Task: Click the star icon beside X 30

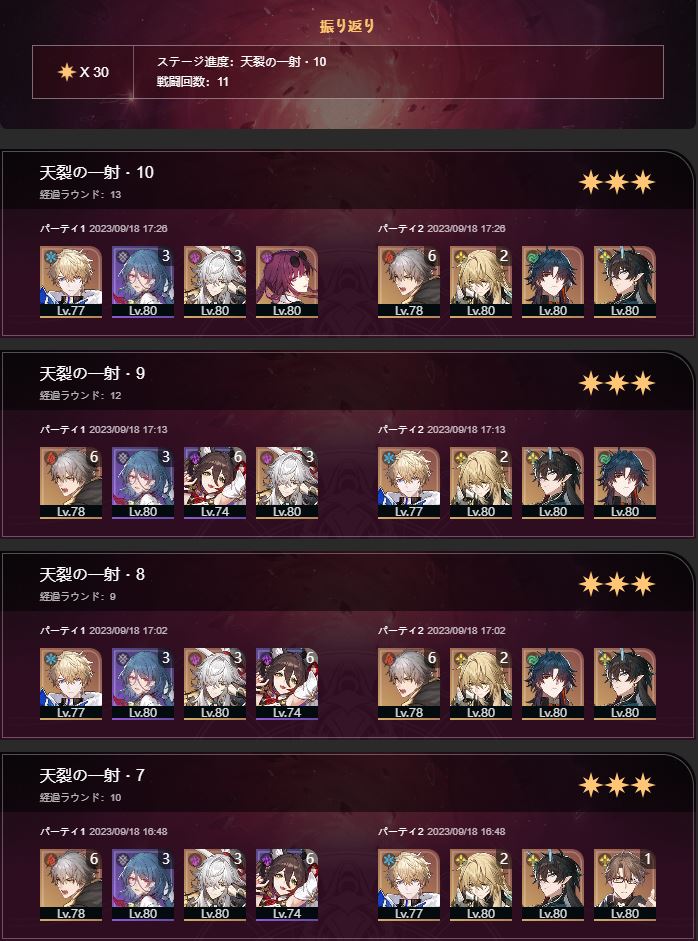Action: click(66, 72)
